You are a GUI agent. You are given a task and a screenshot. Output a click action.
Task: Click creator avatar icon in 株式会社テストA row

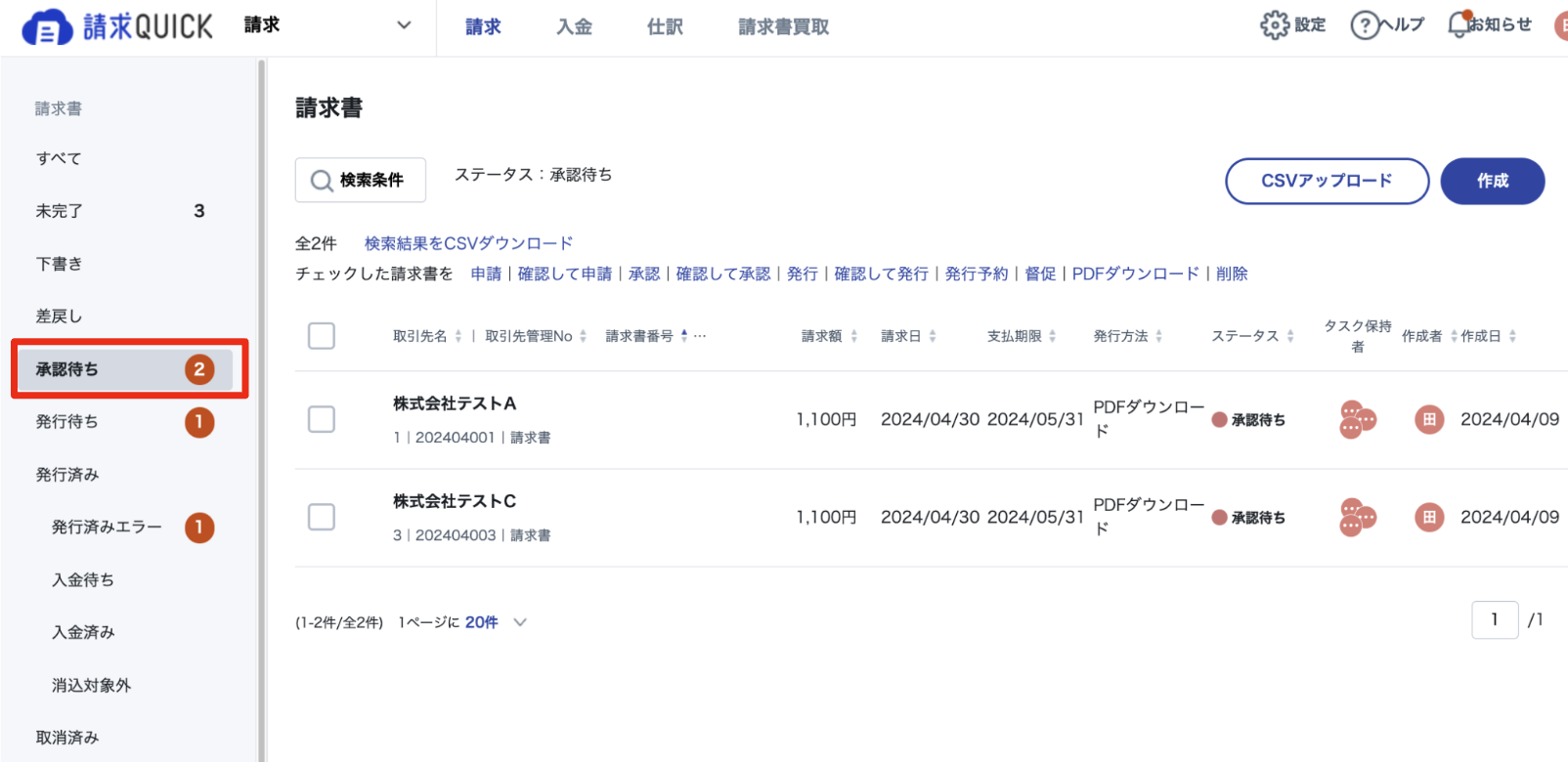pos(1429,420)
